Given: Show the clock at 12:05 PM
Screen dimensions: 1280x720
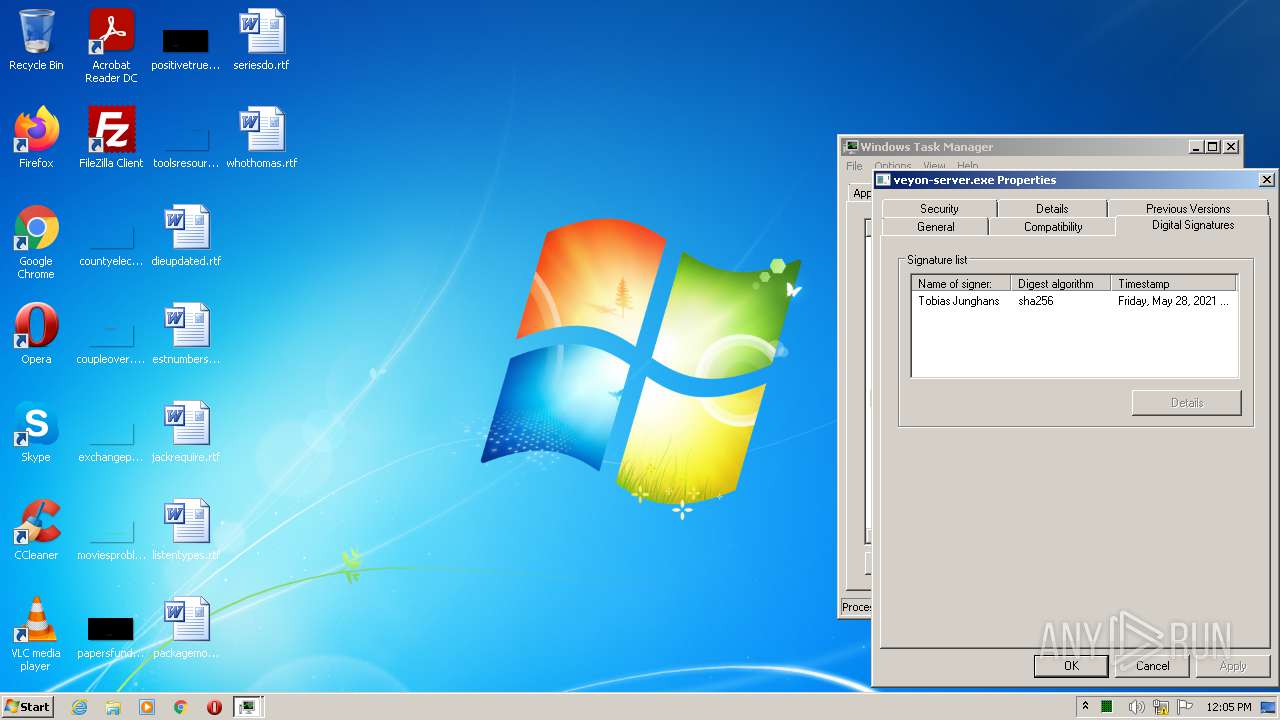Looking at the screenshot, I should tap(1229, 707).
